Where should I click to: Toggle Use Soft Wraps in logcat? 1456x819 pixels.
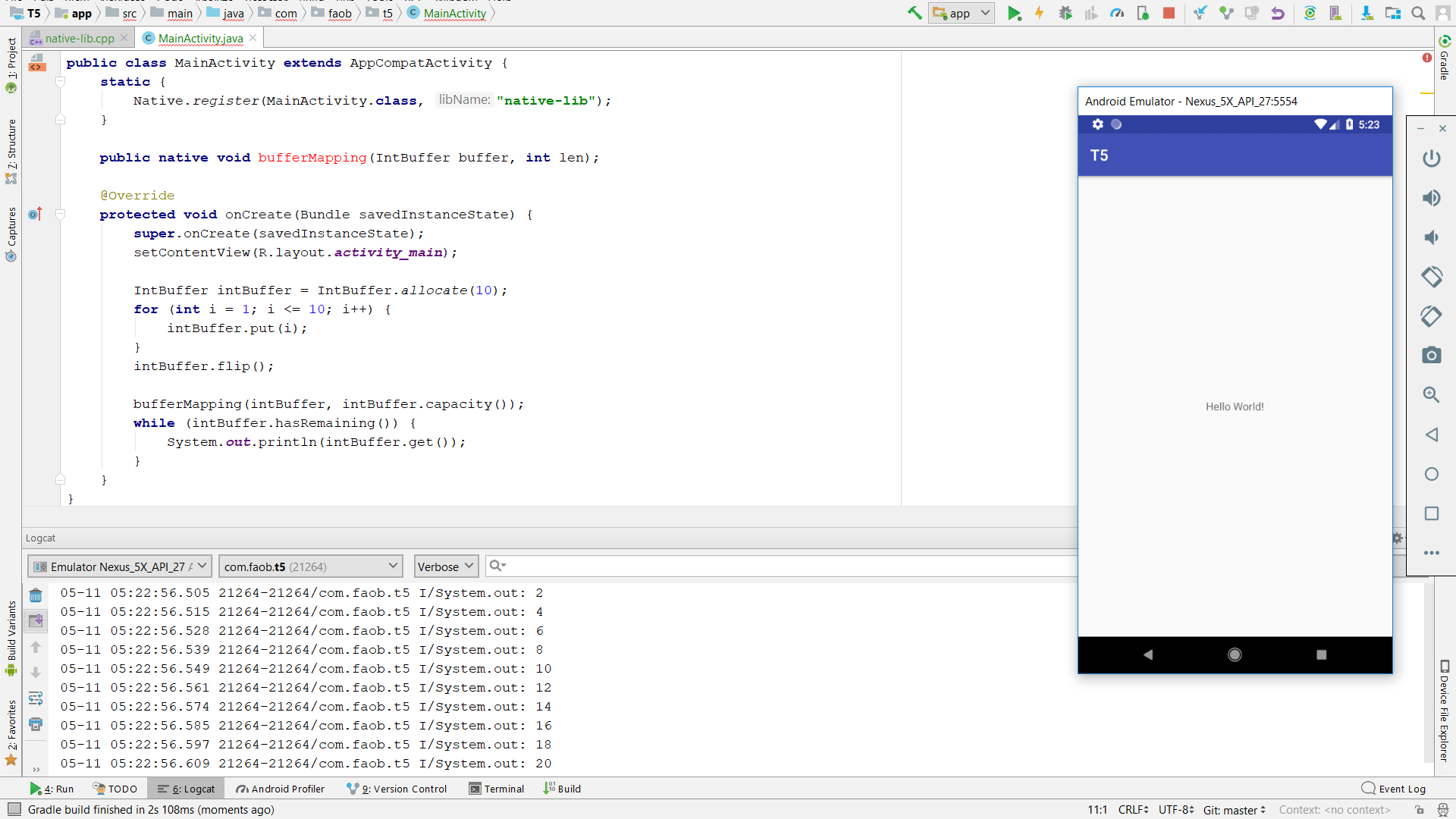(36, 698)
